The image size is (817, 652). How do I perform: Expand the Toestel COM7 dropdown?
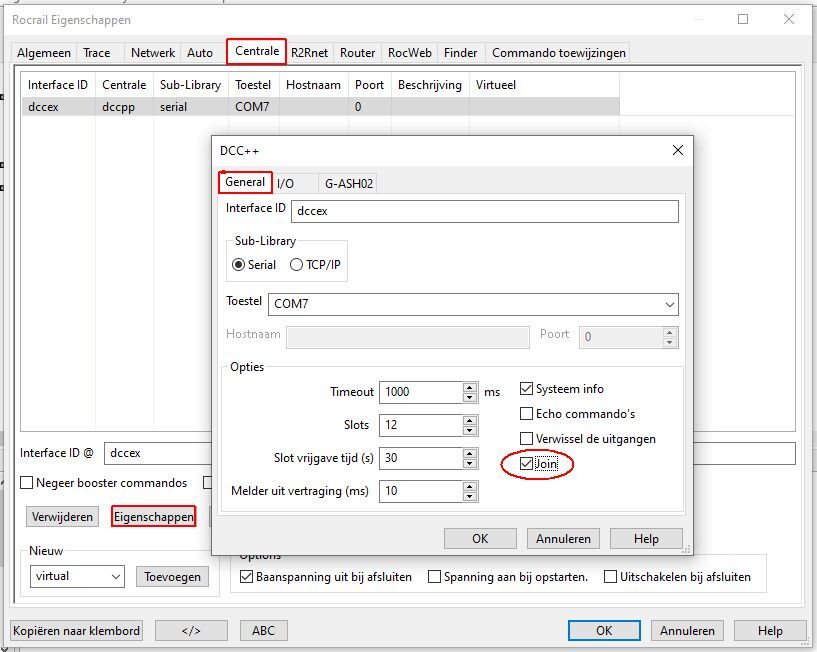pyautogui.click(x=670, y=304)
